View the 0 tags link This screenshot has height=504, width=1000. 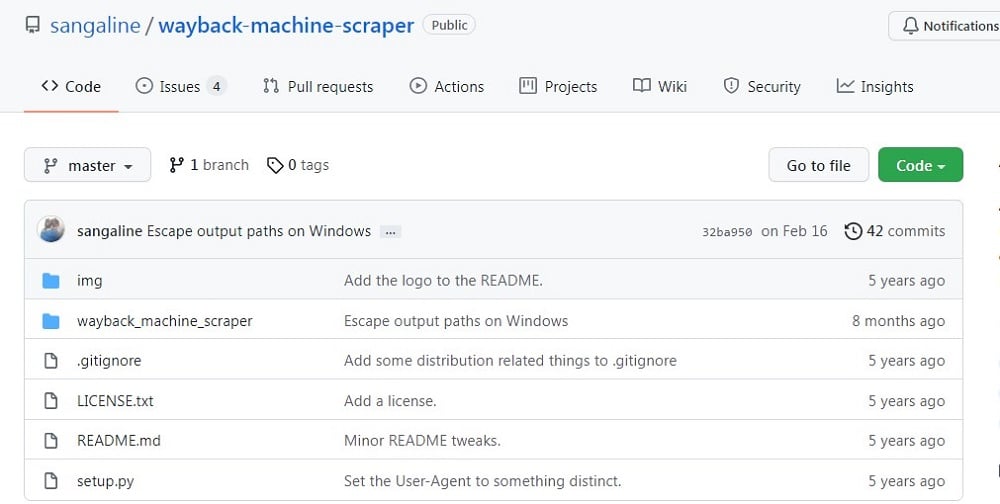point(298,165)
